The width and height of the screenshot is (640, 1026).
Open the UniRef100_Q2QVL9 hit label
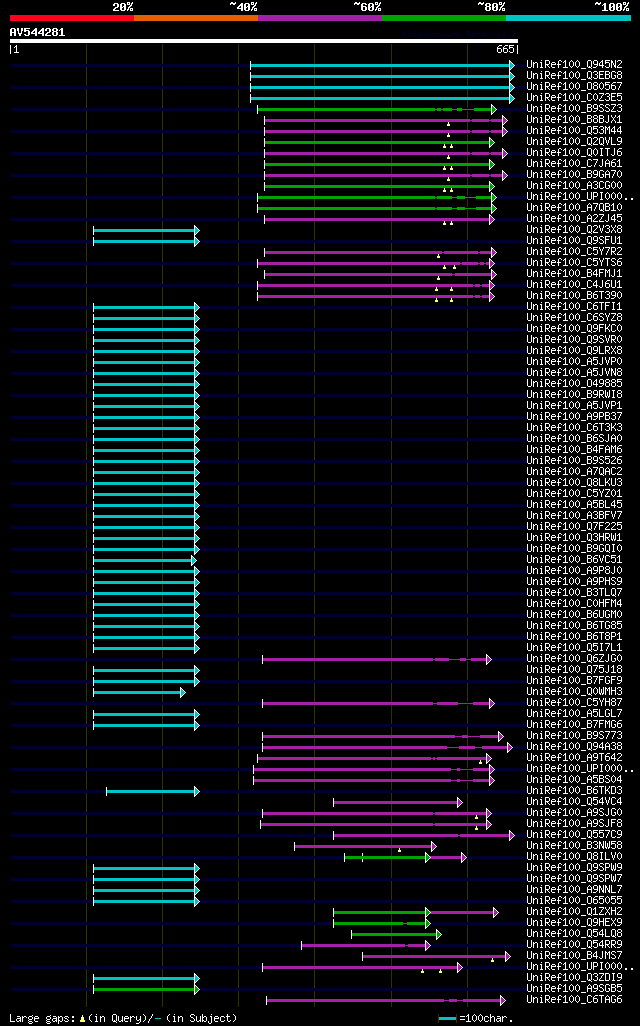click(x=575, y=141)
